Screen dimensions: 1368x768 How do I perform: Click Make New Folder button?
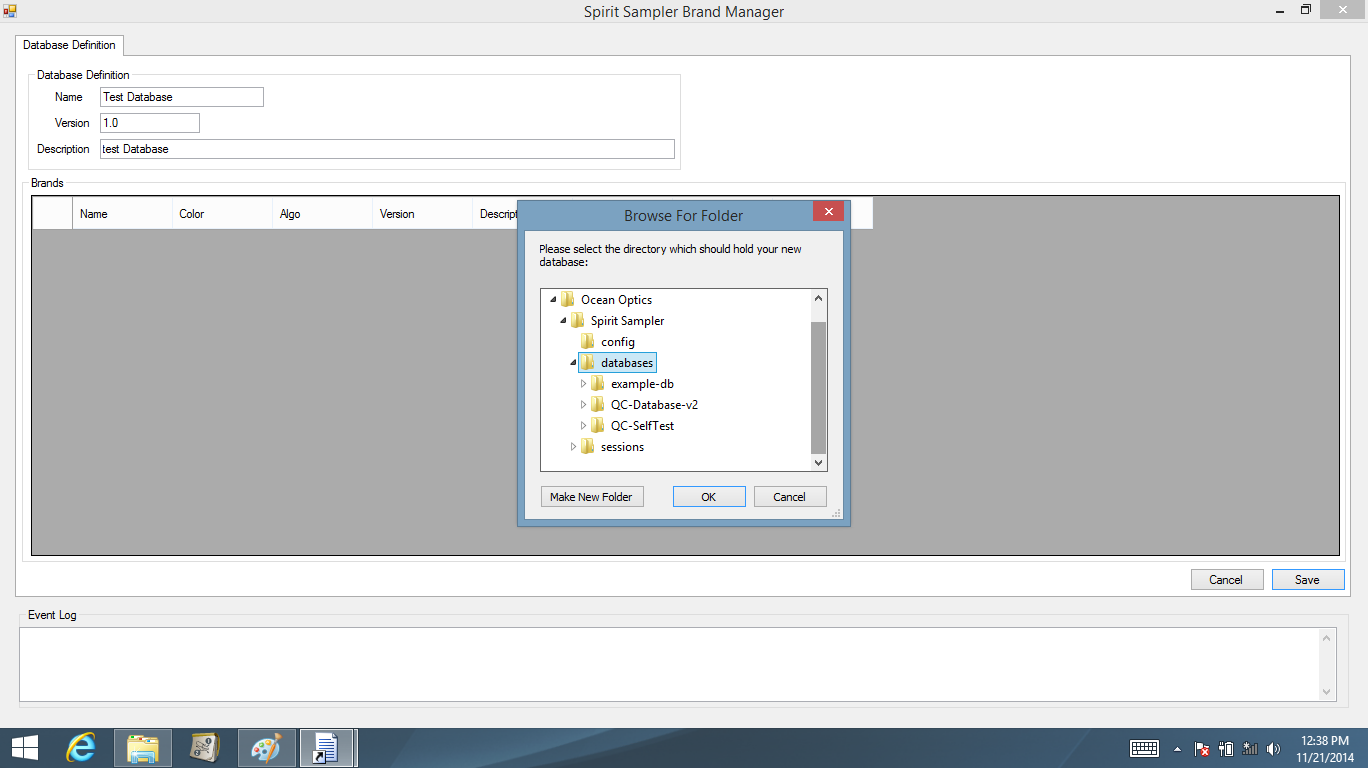(x=591, y=497)
